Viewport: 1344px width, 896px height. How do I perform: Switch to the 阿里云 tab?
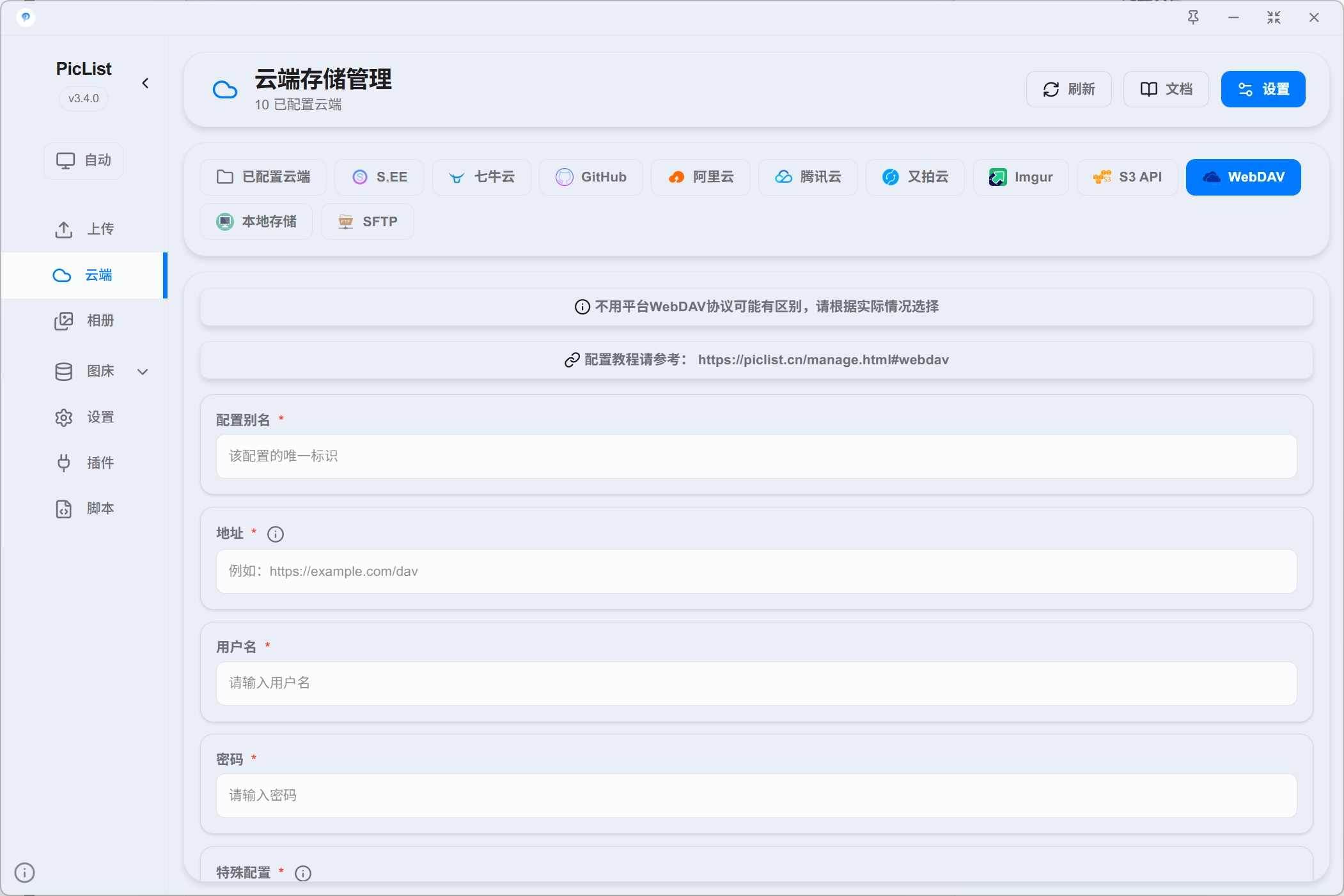click(x=701, y=177)
